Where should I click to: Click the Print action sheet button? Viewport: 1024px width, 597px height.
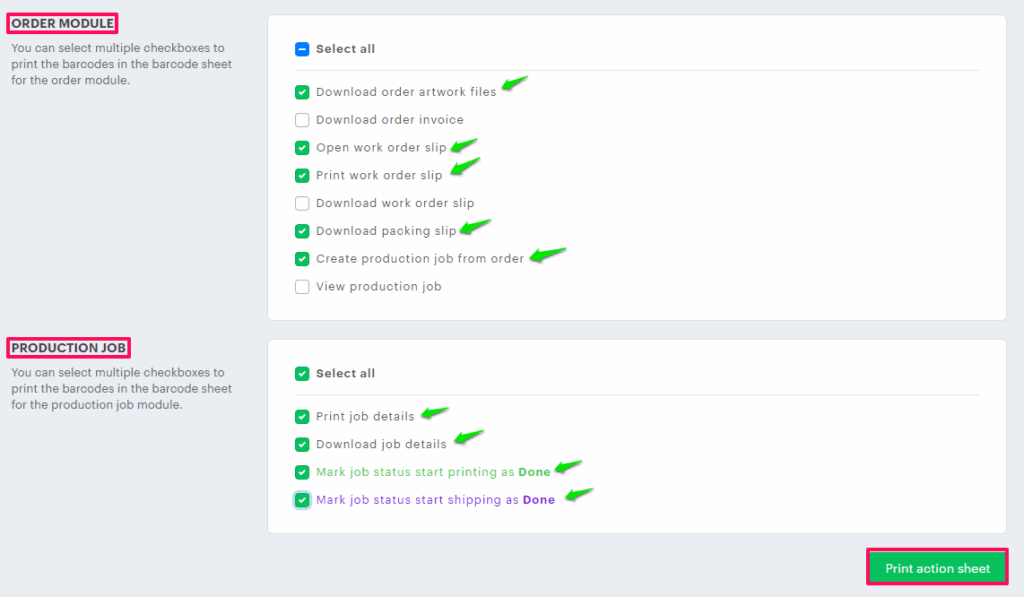(x=937, y=569)
